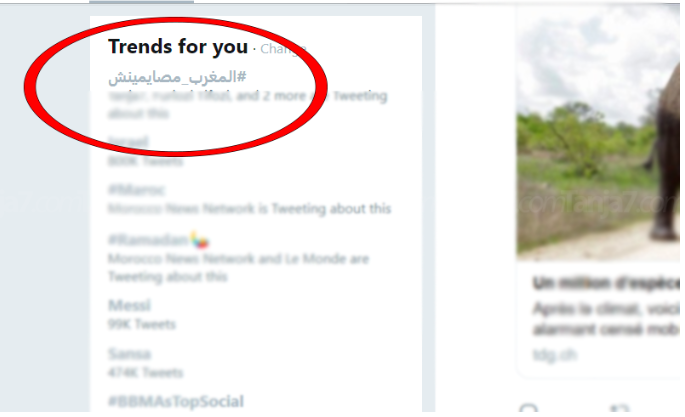Image resolution: width=685 pixels, height=417 pixels.
Task: Click the reply icon below the article card
Action: (527, 409)
